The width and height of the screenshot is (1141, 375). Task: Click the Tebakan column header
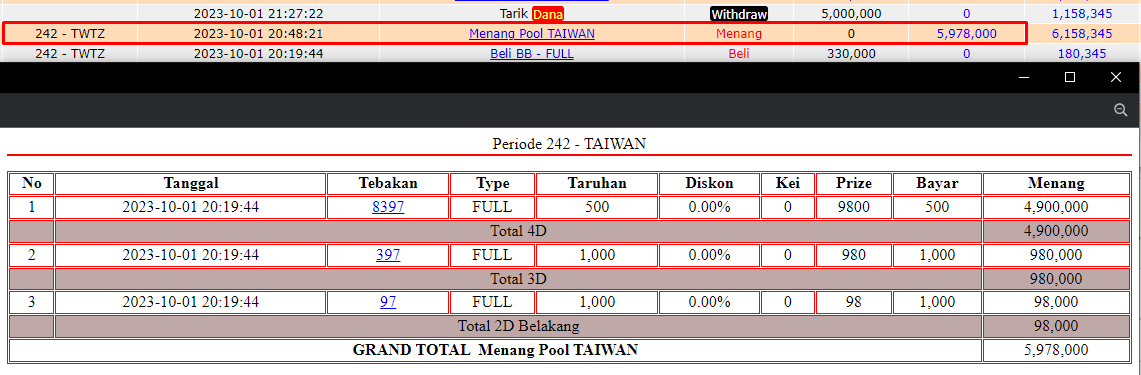pos(388,183)
